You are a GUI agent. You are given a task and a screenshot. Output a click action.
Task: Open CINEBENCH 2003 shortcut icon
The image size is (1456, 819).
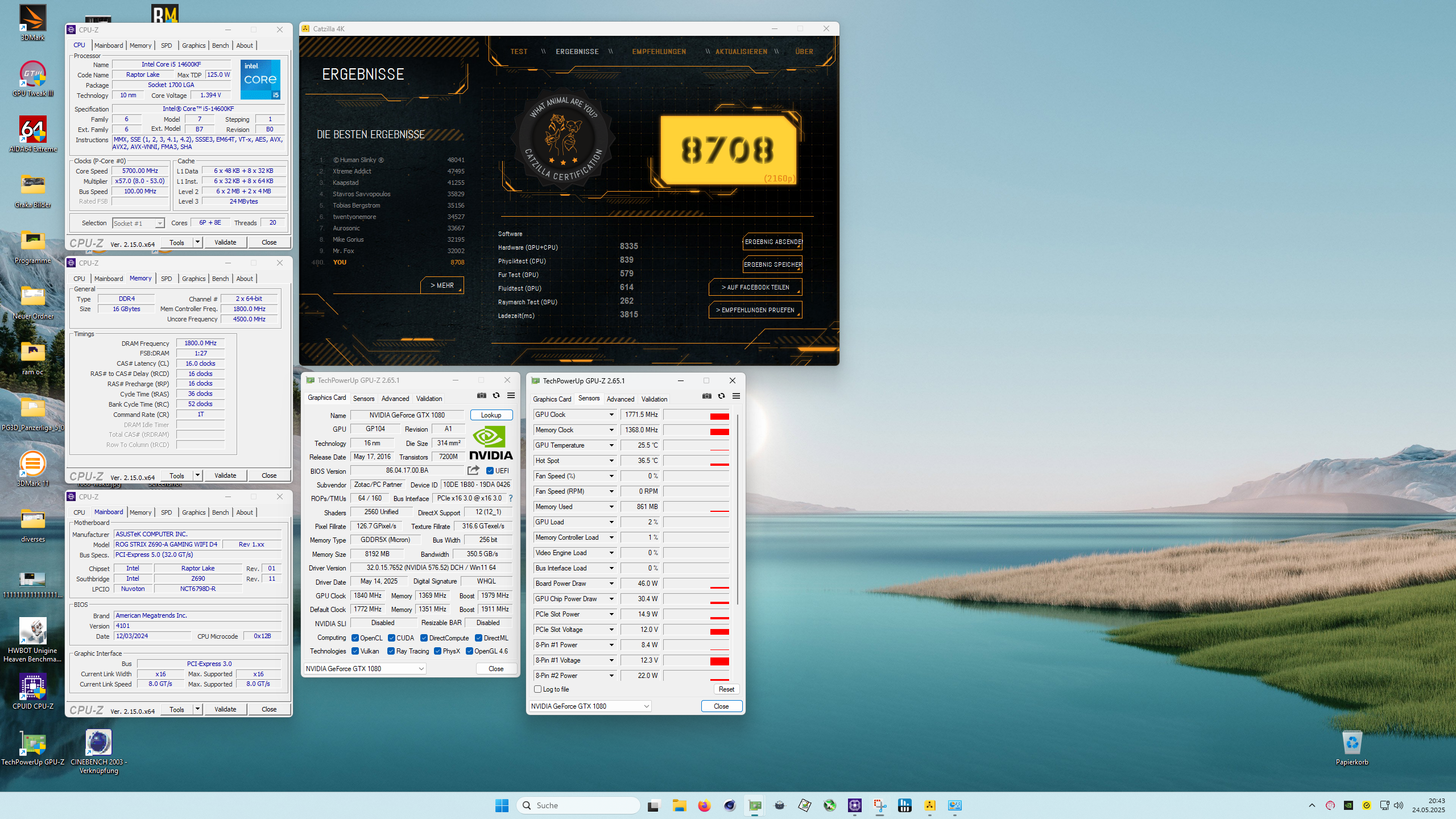tap(98, 751)
